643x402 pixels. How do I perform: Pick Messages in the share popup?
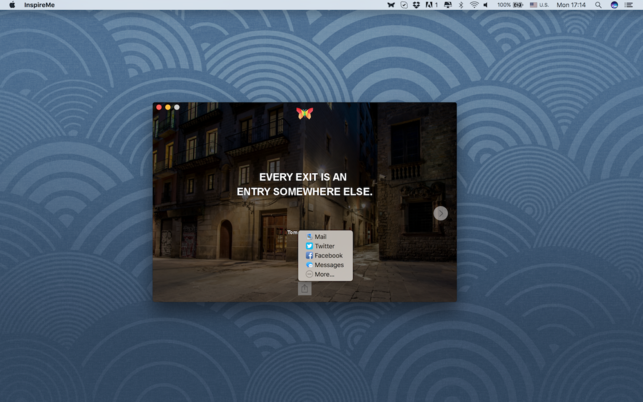coord(325,265)
